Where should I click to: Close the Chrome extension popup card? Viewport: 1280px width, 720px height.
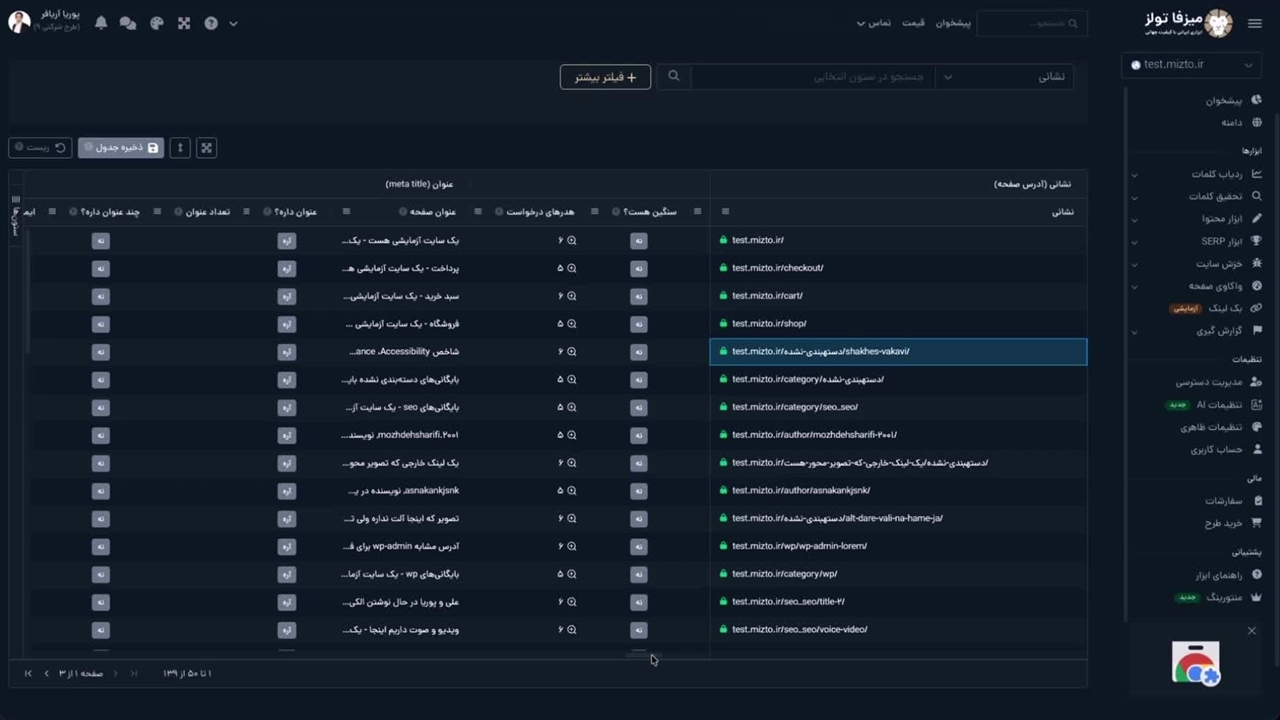tap(1251, 631)
